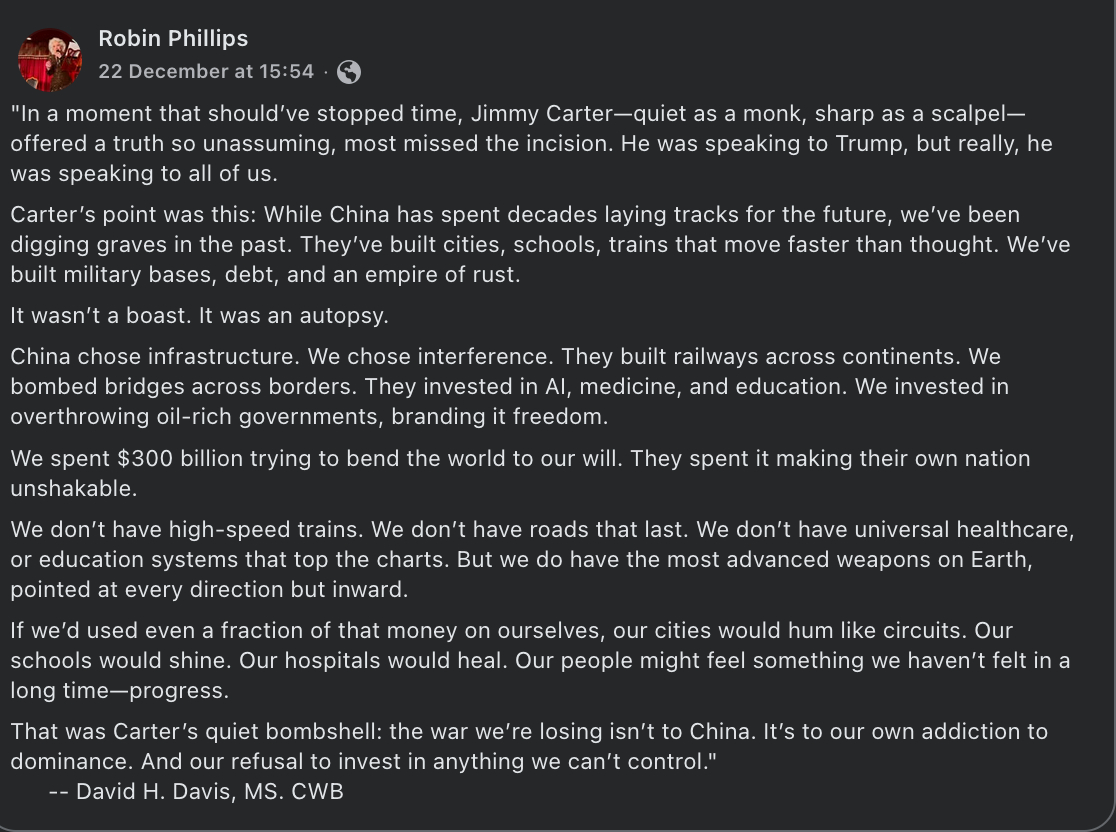1116x832 pixels.
Task: Click the paragraph starting "We don't have high-speed trains"
Action: pyautogui.click(x=540, y=559)
